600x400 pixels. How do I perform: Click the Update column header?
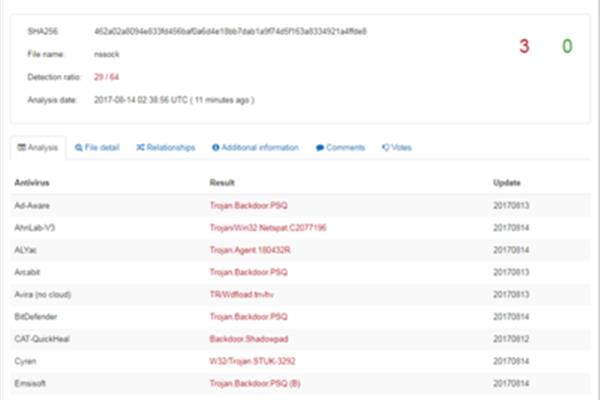click(507, 183)
